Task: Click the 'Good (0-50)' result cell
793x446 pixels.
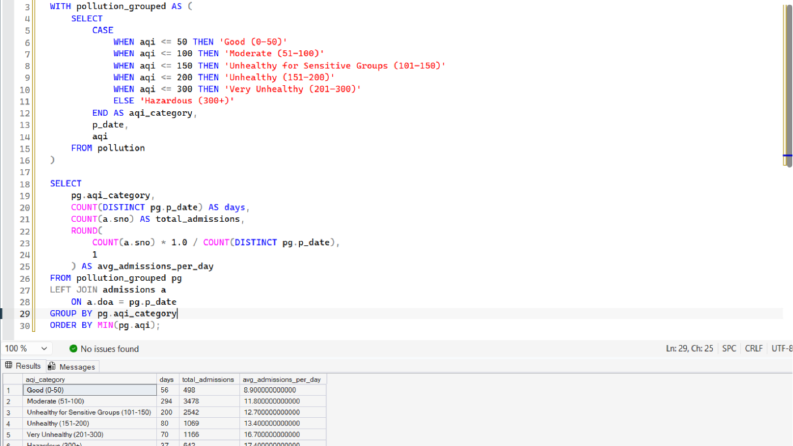Action: pyautogui.click(x=90, y=390)
